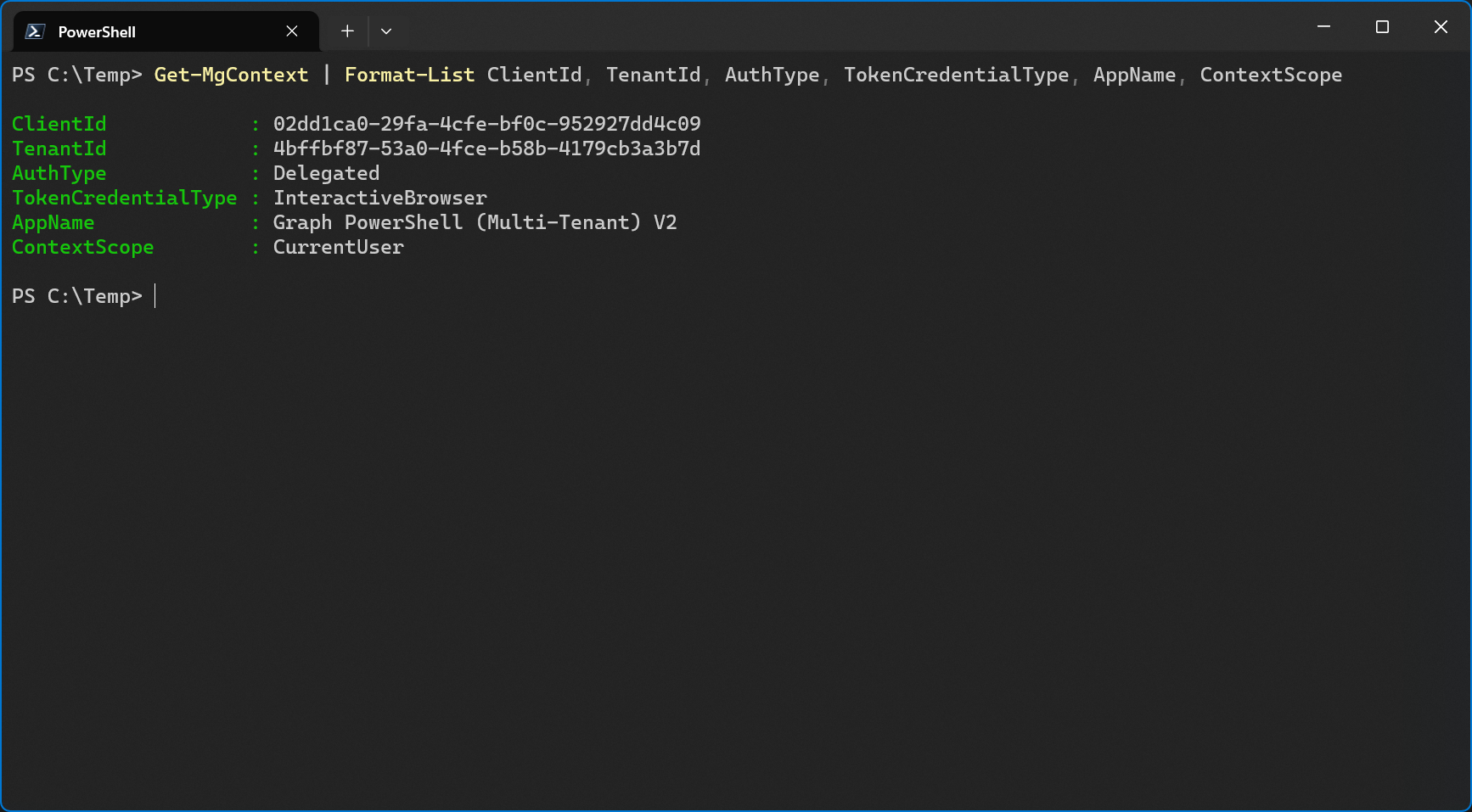This screenshot has width=1472, height=812.
Task: Maximize the terminal window
Action: point(1382,27)
